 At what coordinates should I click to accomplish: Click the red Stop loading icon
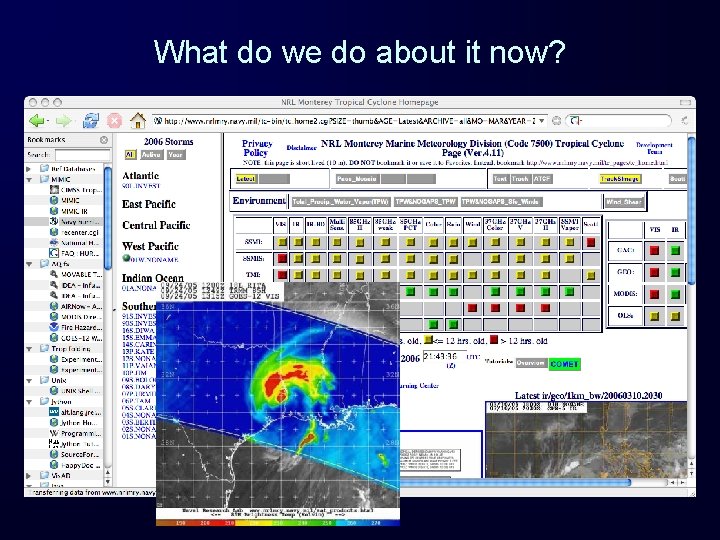(x=114, y=121)
